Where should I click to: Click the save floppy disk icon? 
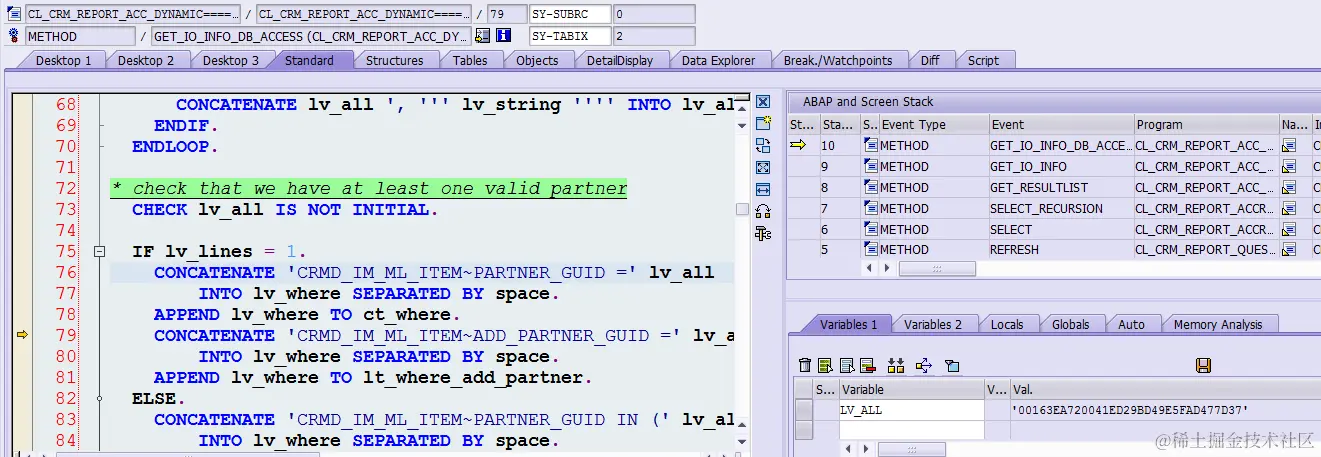(x=1203, y=365)
